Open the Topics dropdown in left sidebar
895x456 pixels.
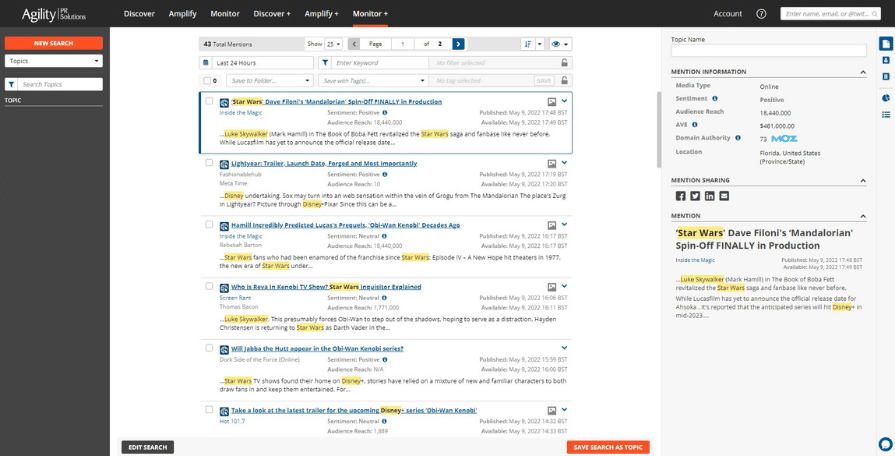click(54, 61)
